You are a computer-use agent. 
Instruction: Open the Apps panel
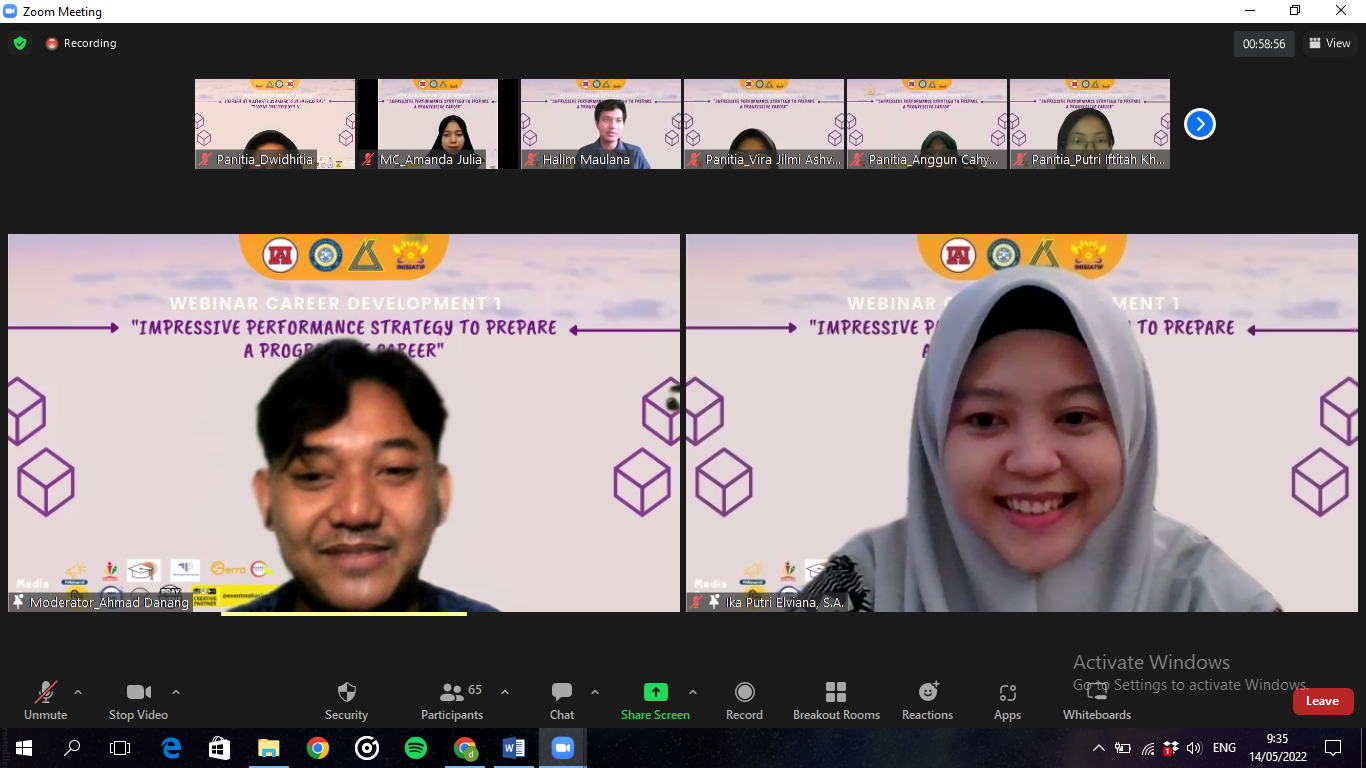point(1007,700)
